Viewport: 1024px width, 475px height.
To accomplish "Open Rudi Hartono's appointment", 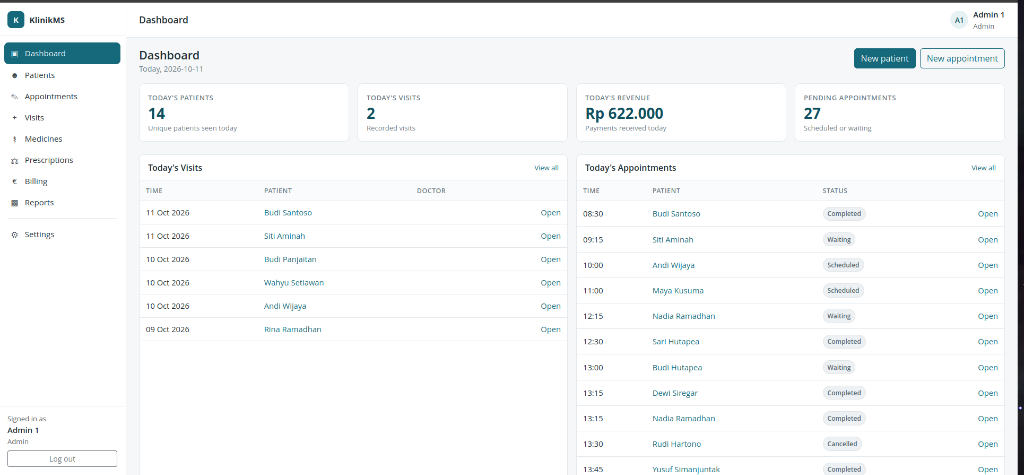I will 987,444.
